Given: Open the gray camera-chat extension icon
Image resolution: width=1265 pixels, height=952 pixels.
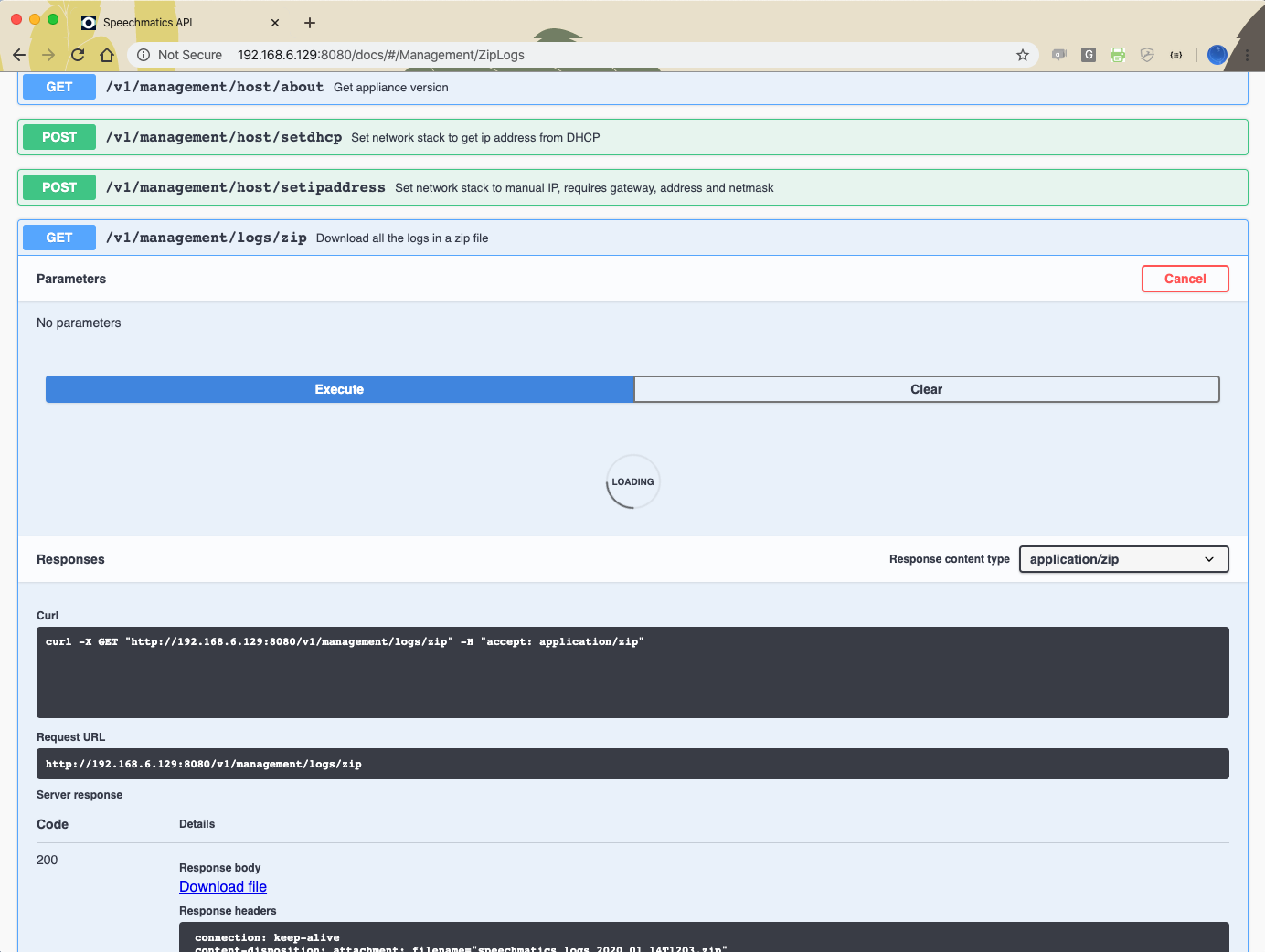Looking at the screenshot, I should tap(1059, 55).
